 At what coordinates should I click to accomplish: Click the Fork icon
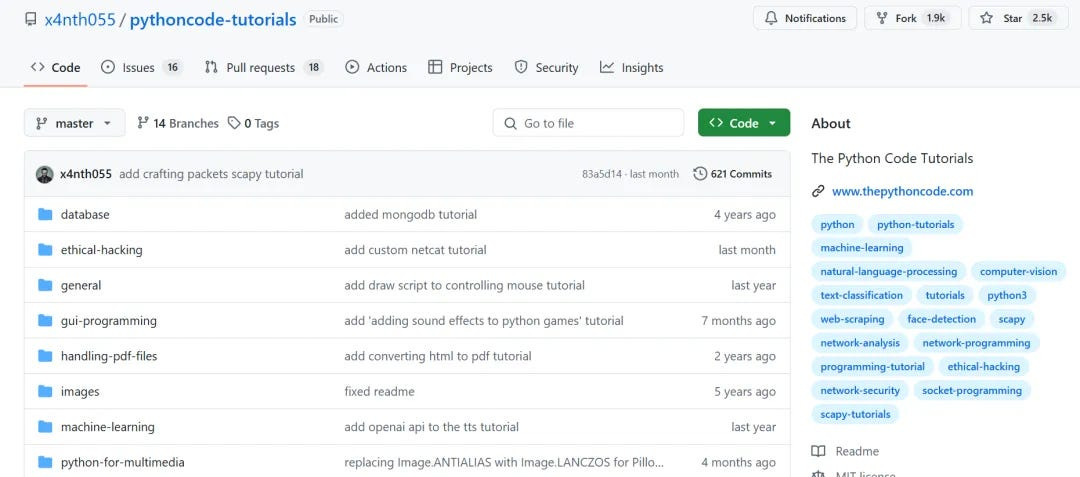[882, 19]
